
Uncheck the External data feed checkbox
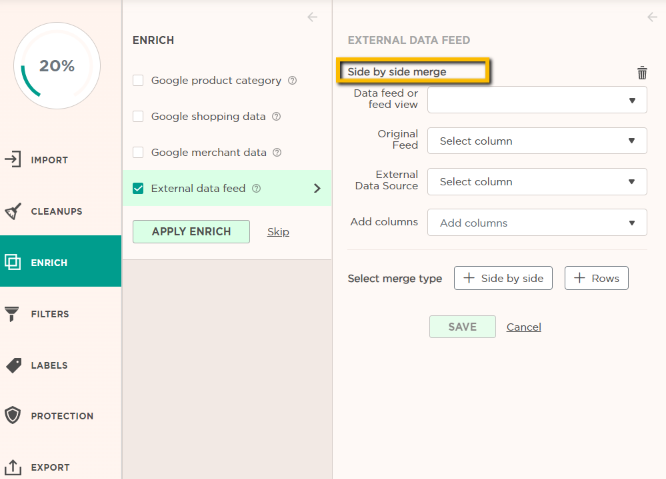coord(138,188)
